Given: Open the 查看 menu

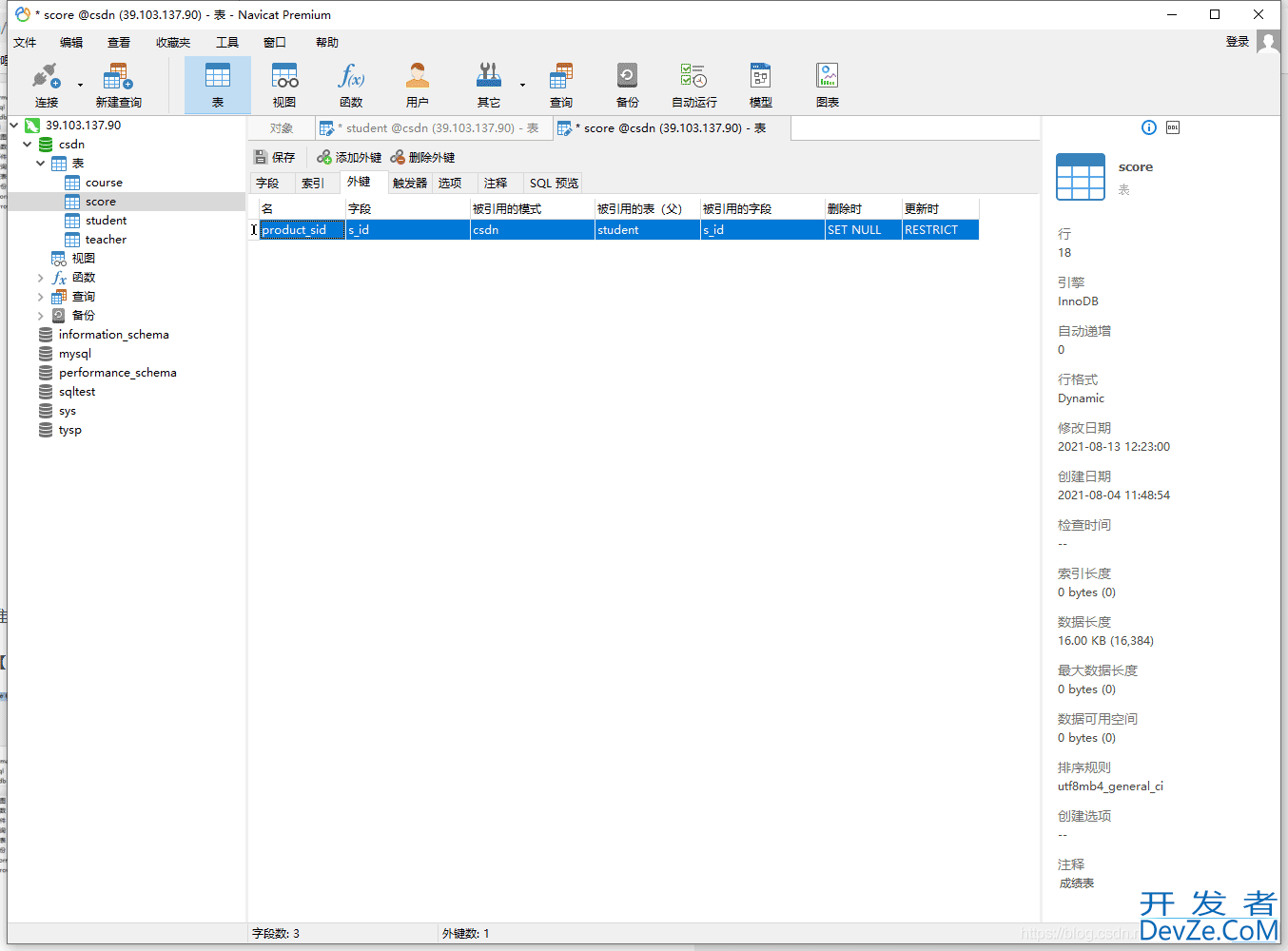Looking at the screenshot, I should [x=119, y=43].
